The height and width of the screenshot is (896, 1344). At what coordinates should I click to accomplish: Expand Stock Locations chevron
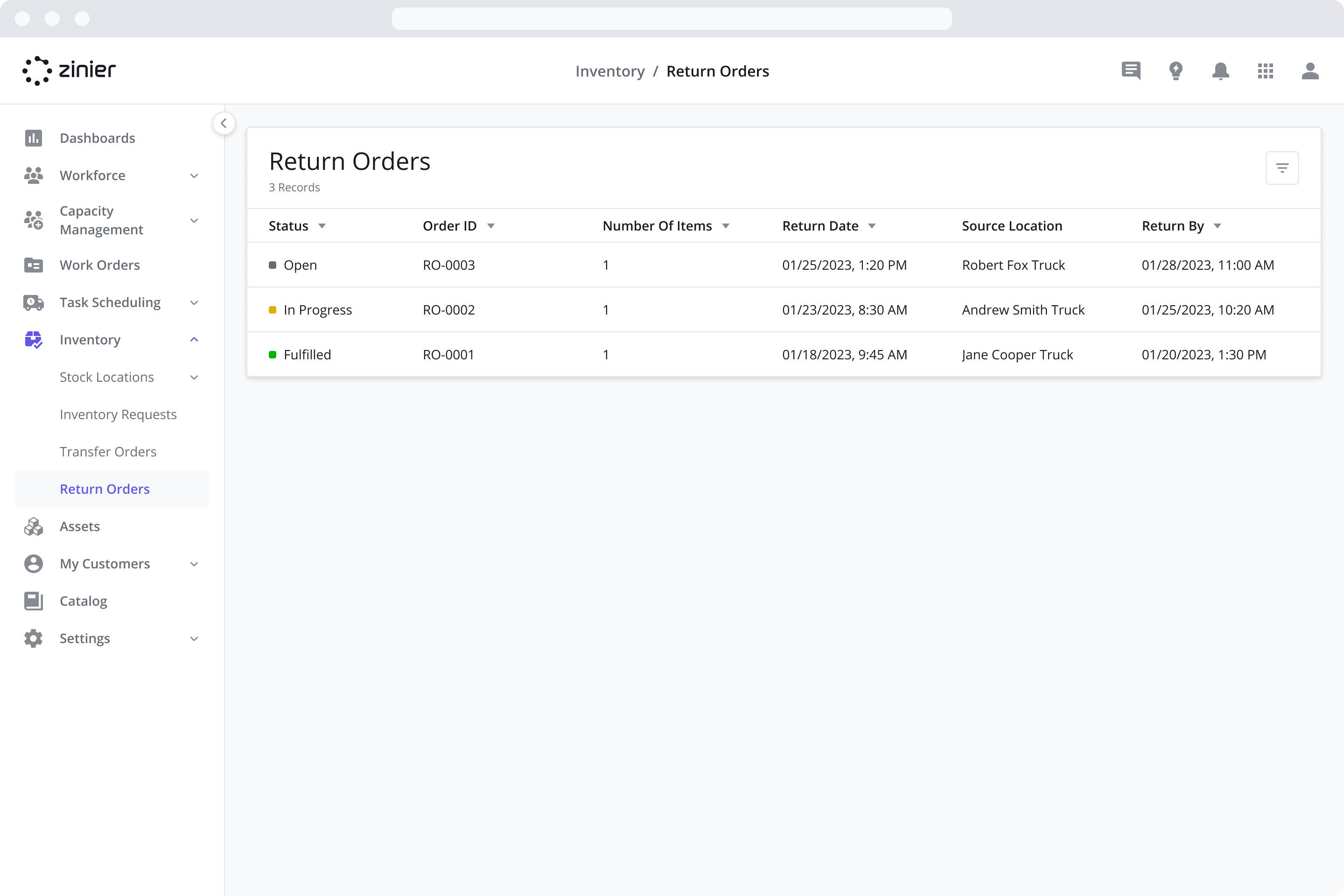(194, 377)
